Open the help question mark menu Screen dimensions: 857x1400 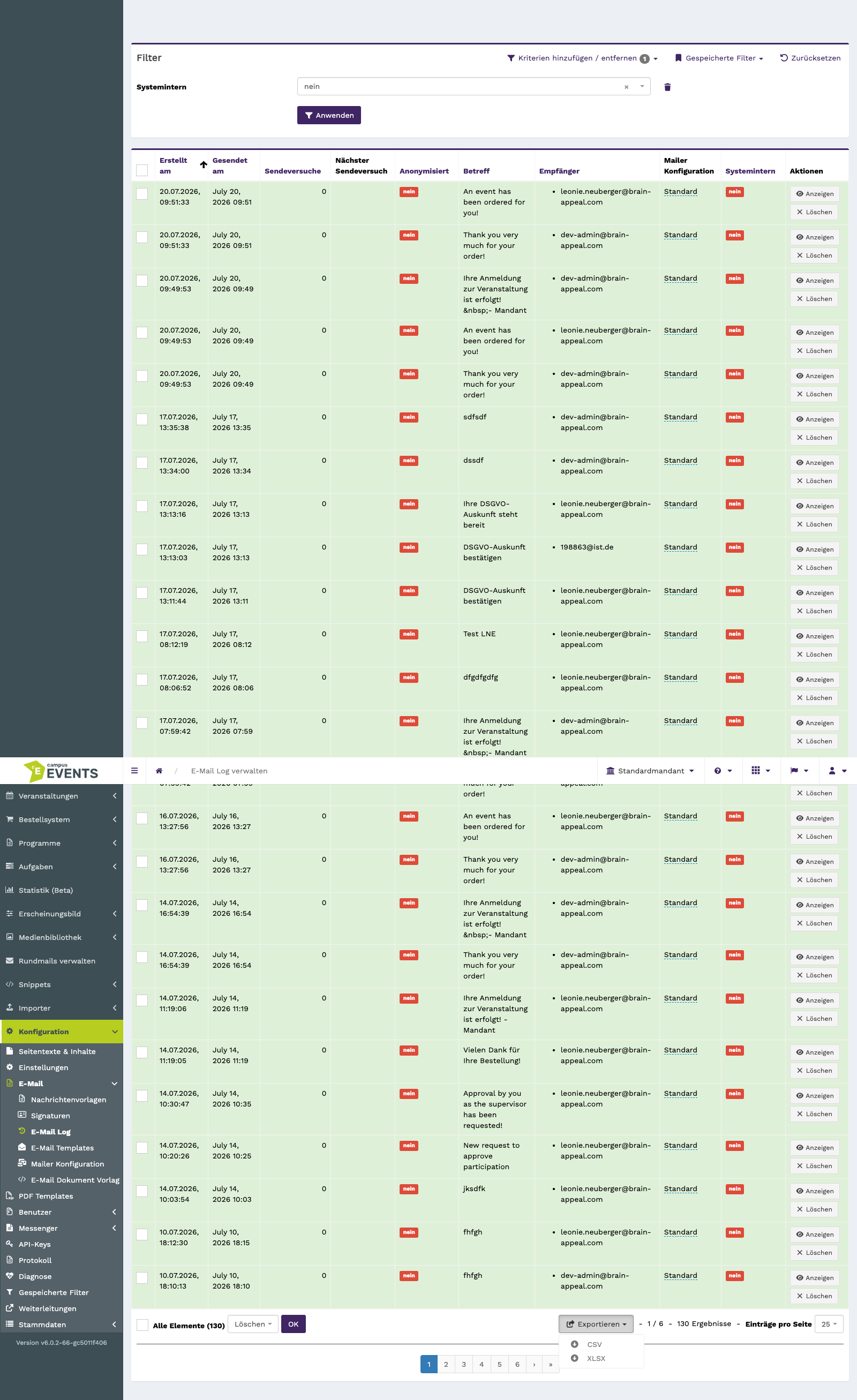point(723,771)
